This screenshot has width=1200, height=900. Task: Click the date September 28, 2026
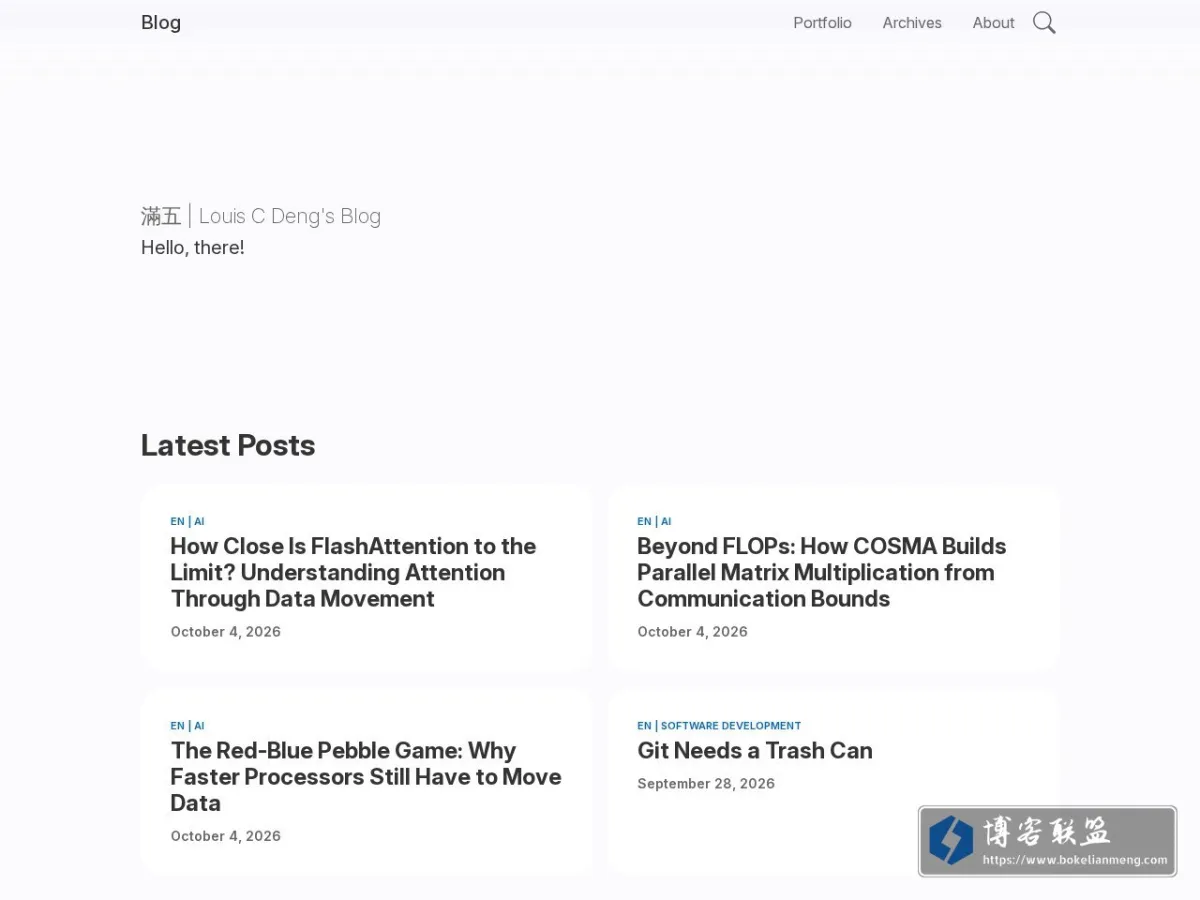pos(706,783)
